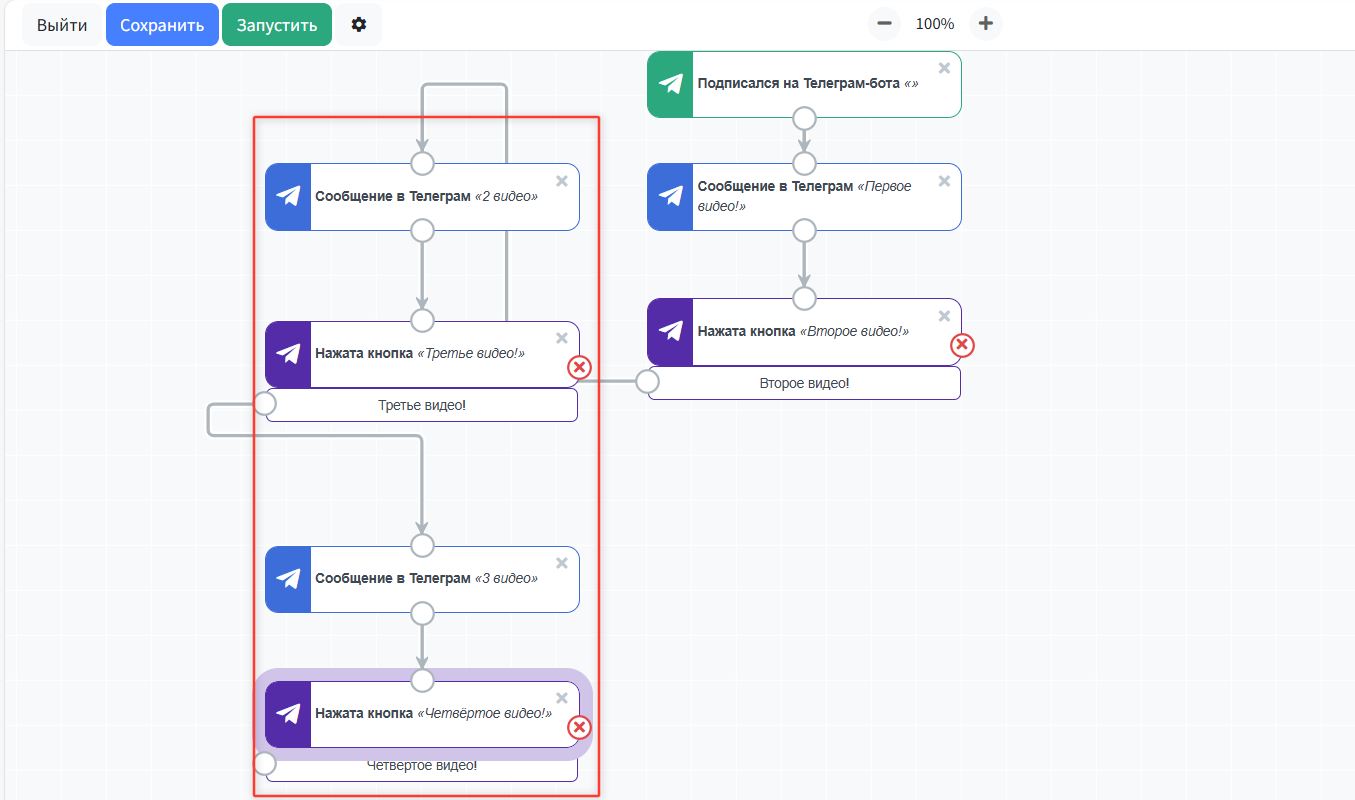
Task: Click purple icon of «Четвёртое видео!» node
Action: (x=288, y=714)
